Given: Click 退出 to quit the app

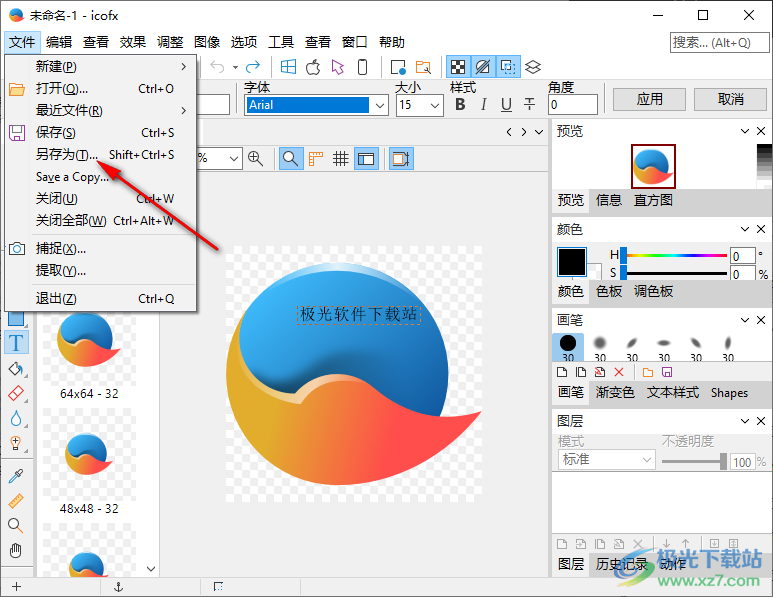Looking at the screenshot, I should click(102, 299).
